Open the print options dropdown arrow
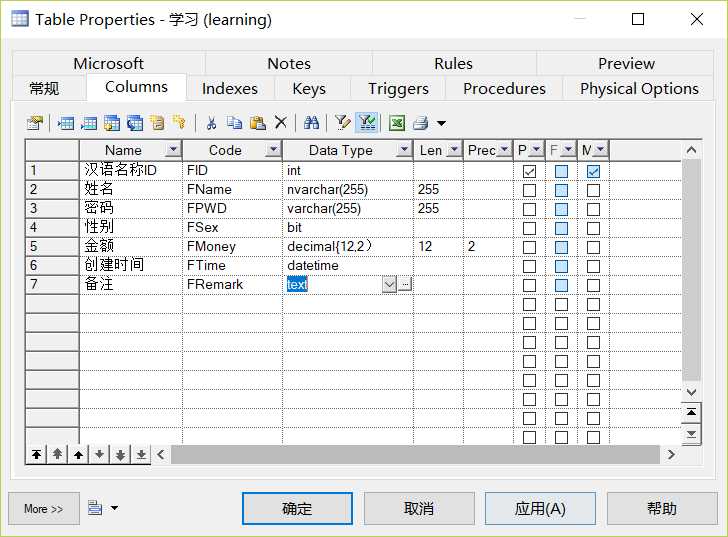This screenshot has height=537, width=728. (442, 123)
